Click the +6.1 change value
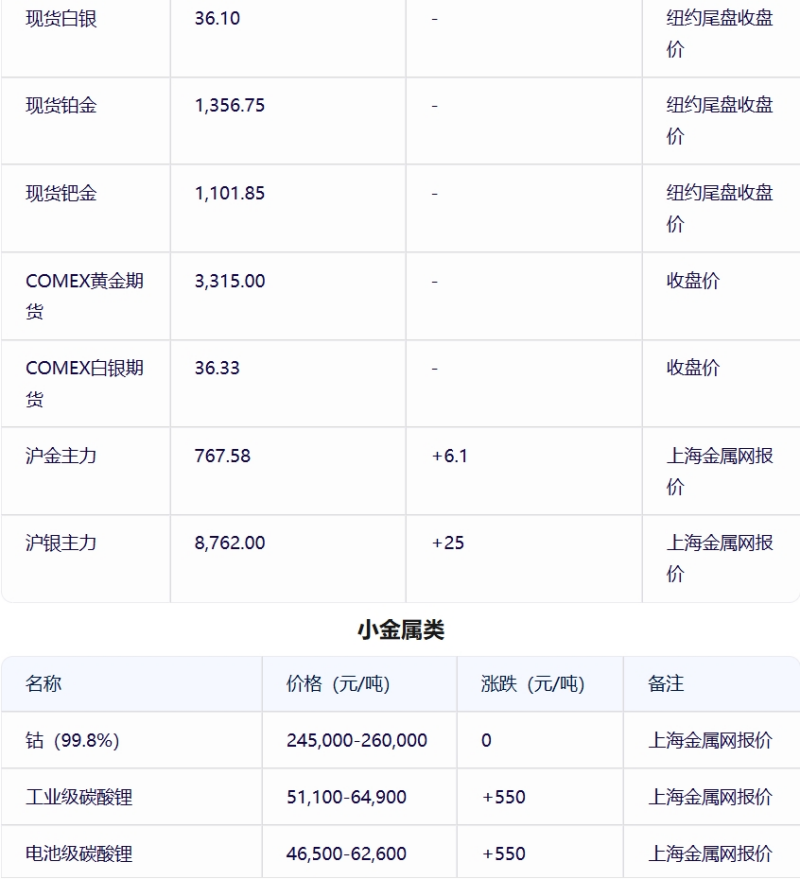Image resolution: width=800 pixels, height=879 pixels. pos(449,456)
